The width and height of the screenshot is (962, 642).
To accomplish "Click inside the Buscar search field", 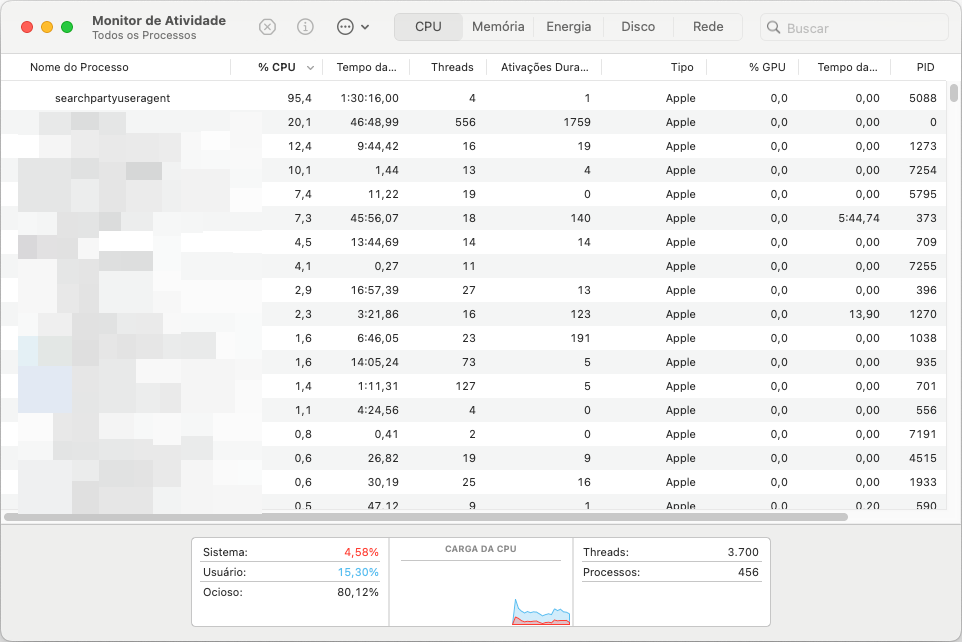I will (x=860, y=28).
